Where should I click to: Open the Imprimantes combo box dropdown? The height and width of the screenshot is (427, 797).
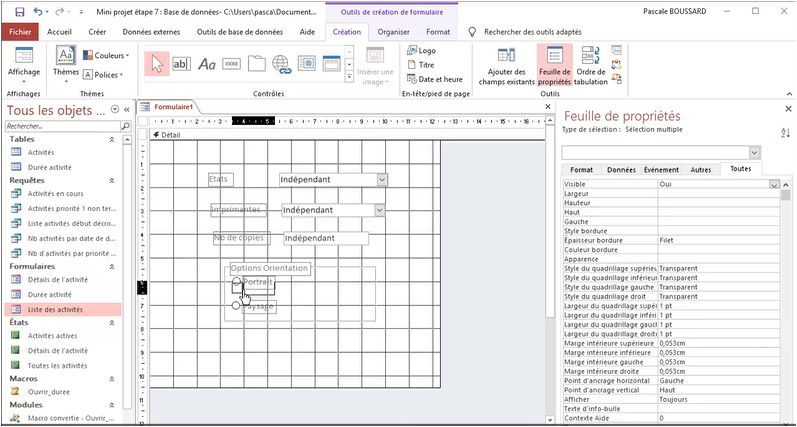[379, 211]
